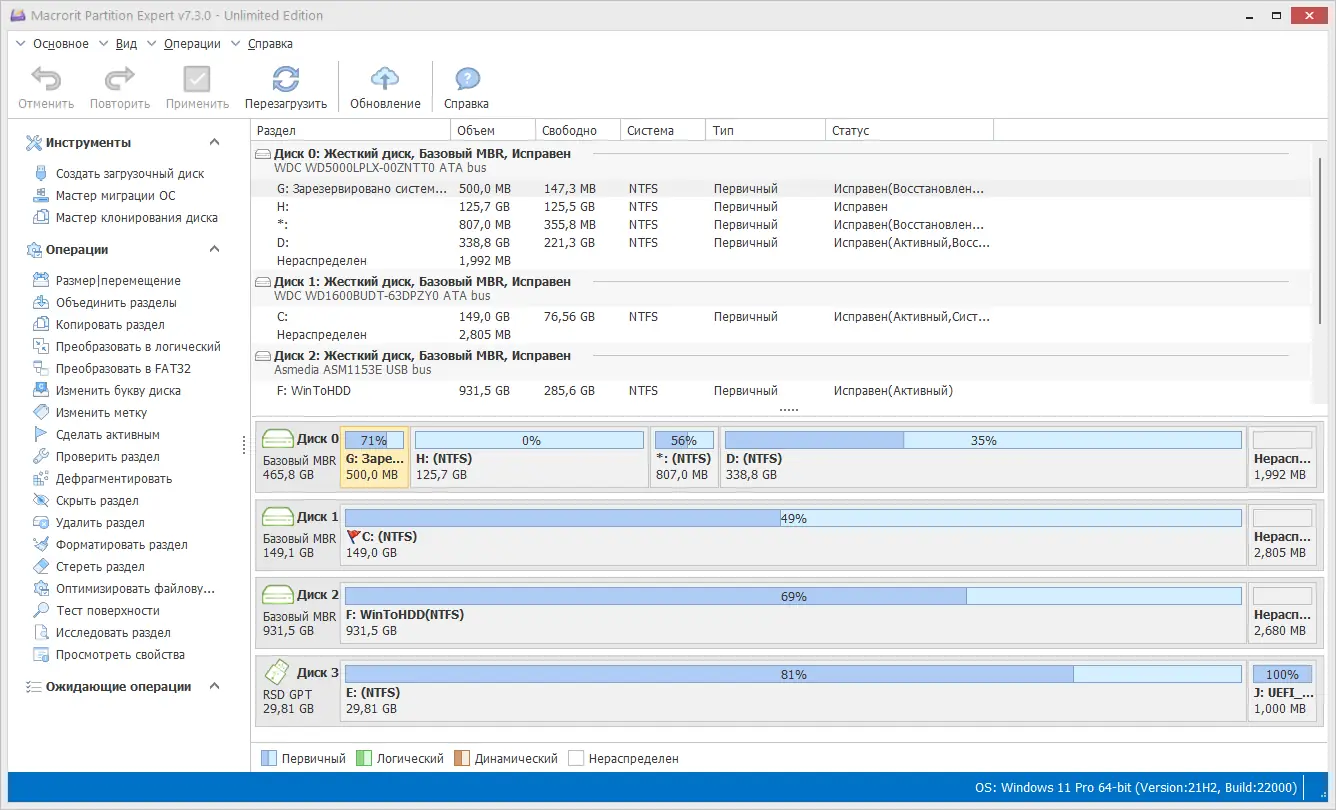1336x810 pixels.
Task: Open Мастер миграции ОС wizard
Action: click(x=116, y=196)
